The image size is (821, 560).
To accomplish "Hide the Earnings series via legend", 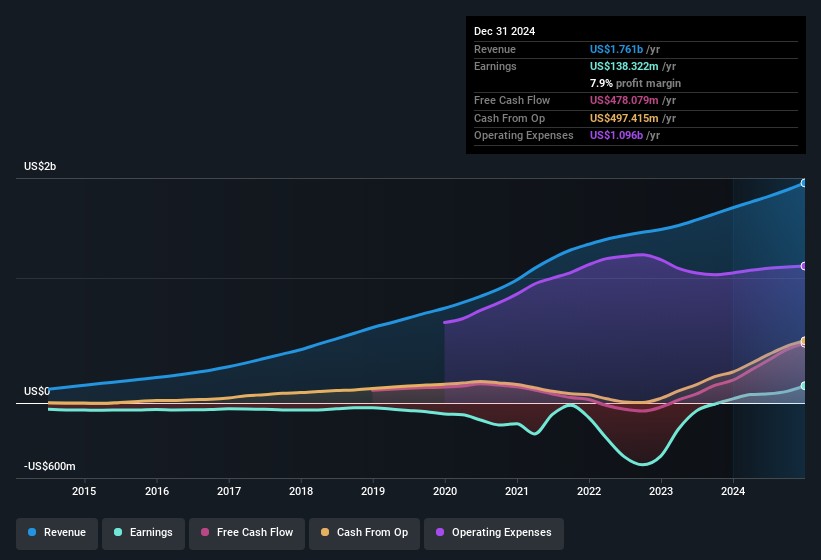I will tap(143, 533).
